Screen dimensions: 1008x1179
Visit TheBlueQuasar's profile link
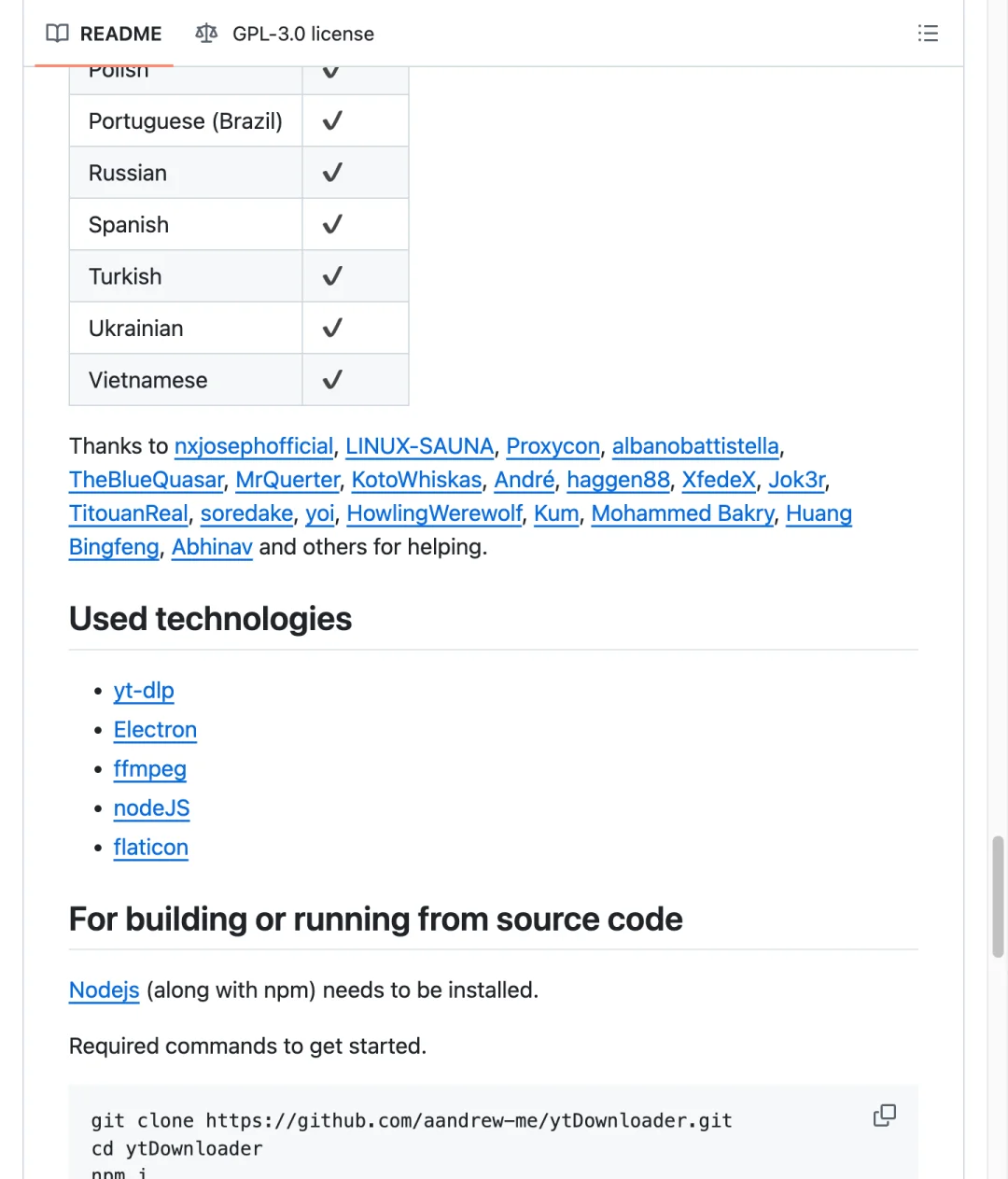[x=147, y=480]
